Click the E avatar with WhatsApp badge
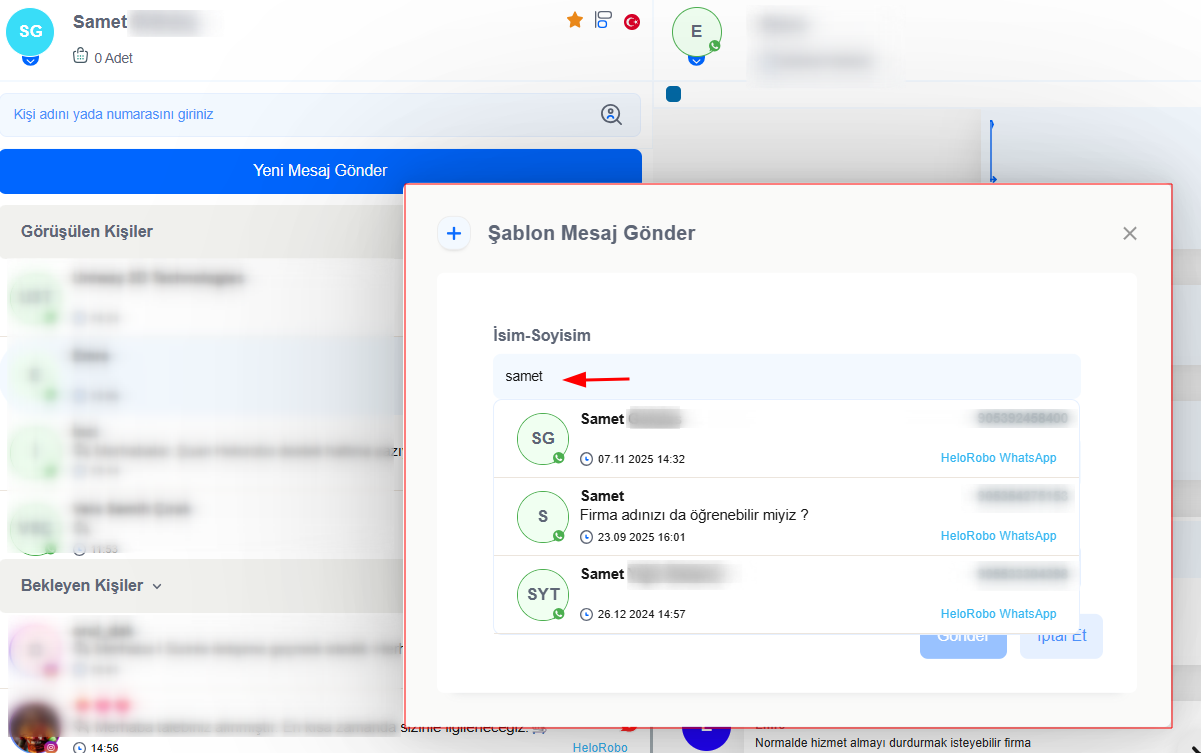Viewport: 1201px width, 753px height. (x=697, y=31)
